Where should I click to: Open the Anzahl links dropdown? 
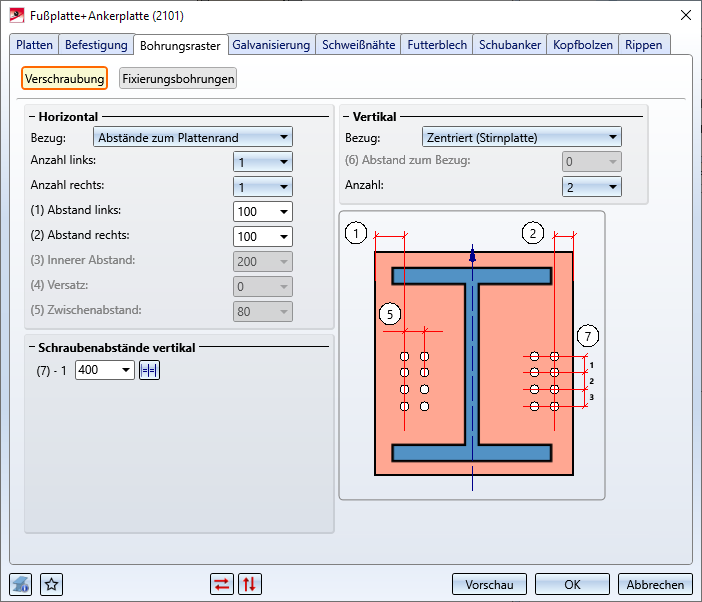262,161
